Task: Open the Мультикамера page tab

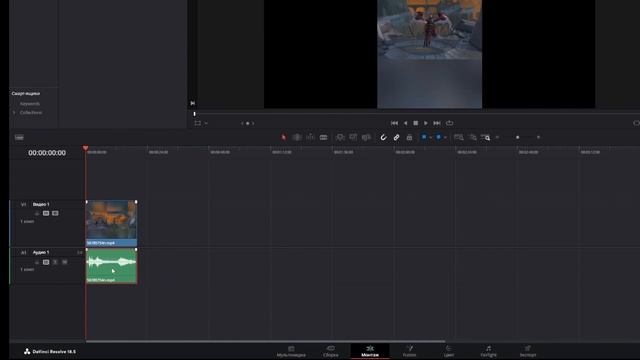Action: pos(291,351)
